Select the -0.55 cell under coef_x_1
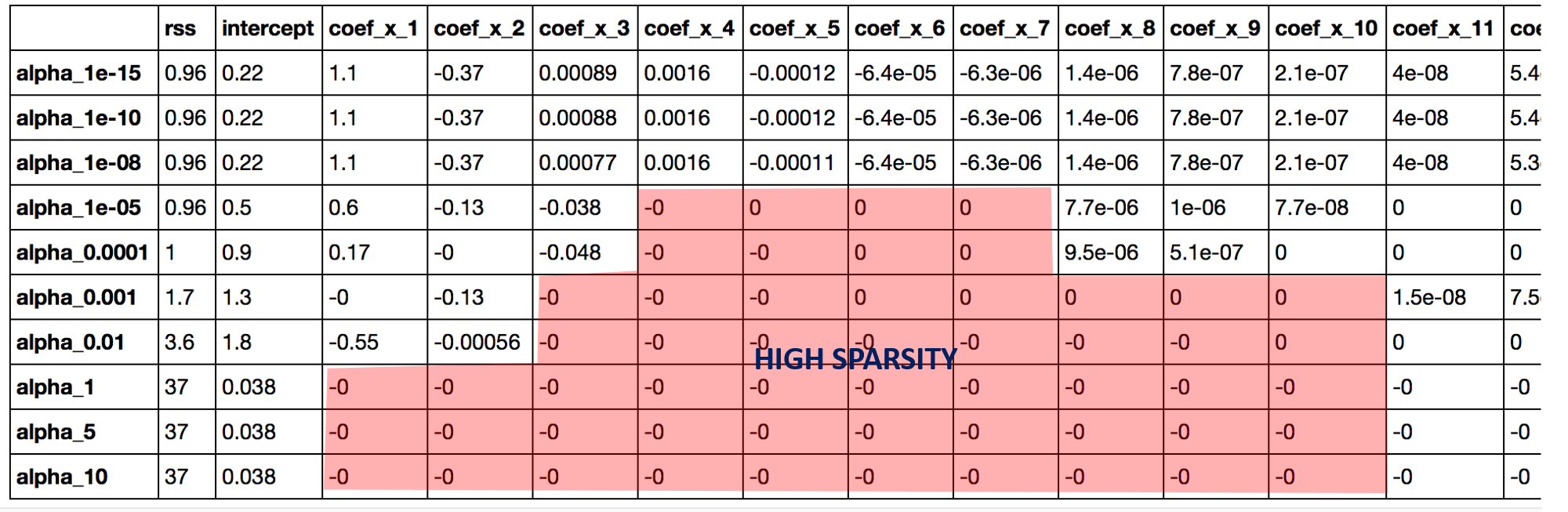Screen dimensions: 1568x512 tap(354, 343)
